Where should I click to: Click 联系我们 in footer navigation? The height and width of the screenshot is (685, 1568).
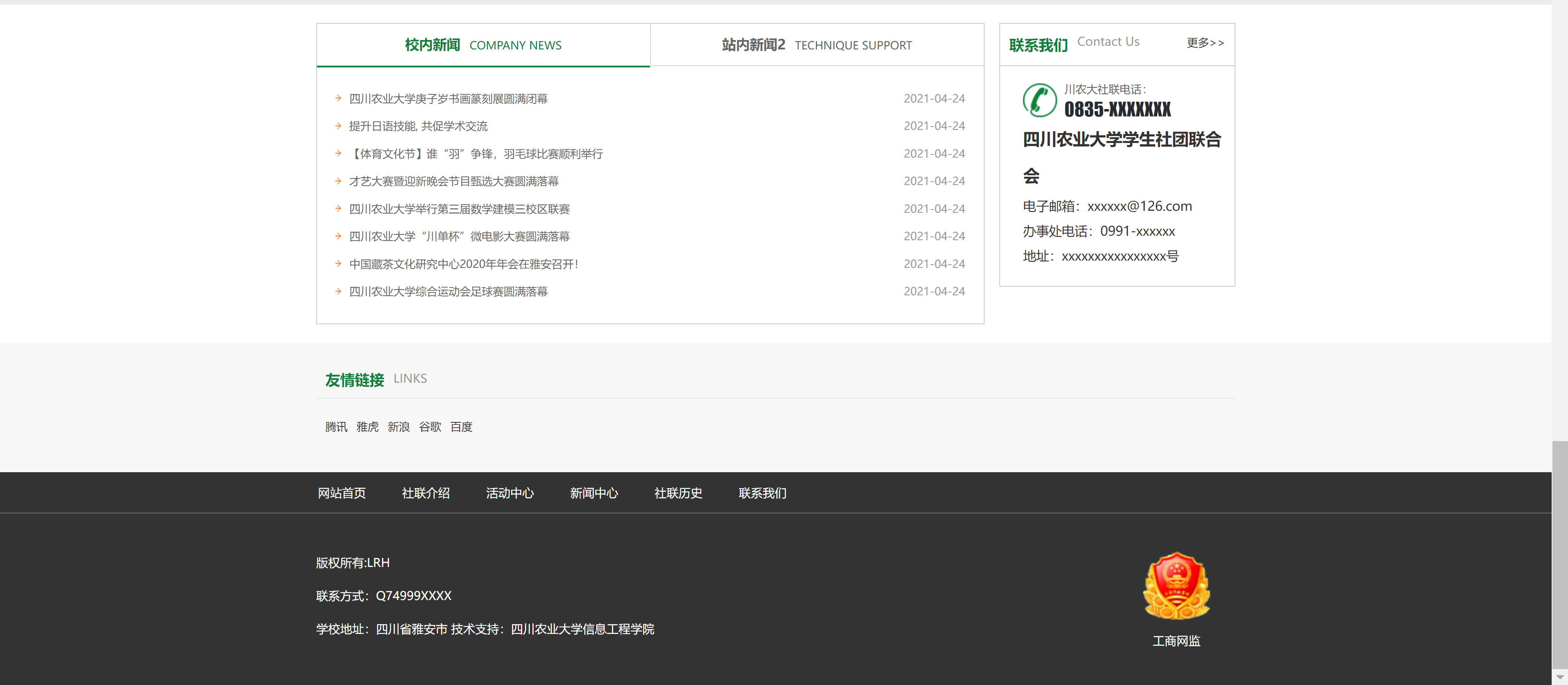point(762,493)
